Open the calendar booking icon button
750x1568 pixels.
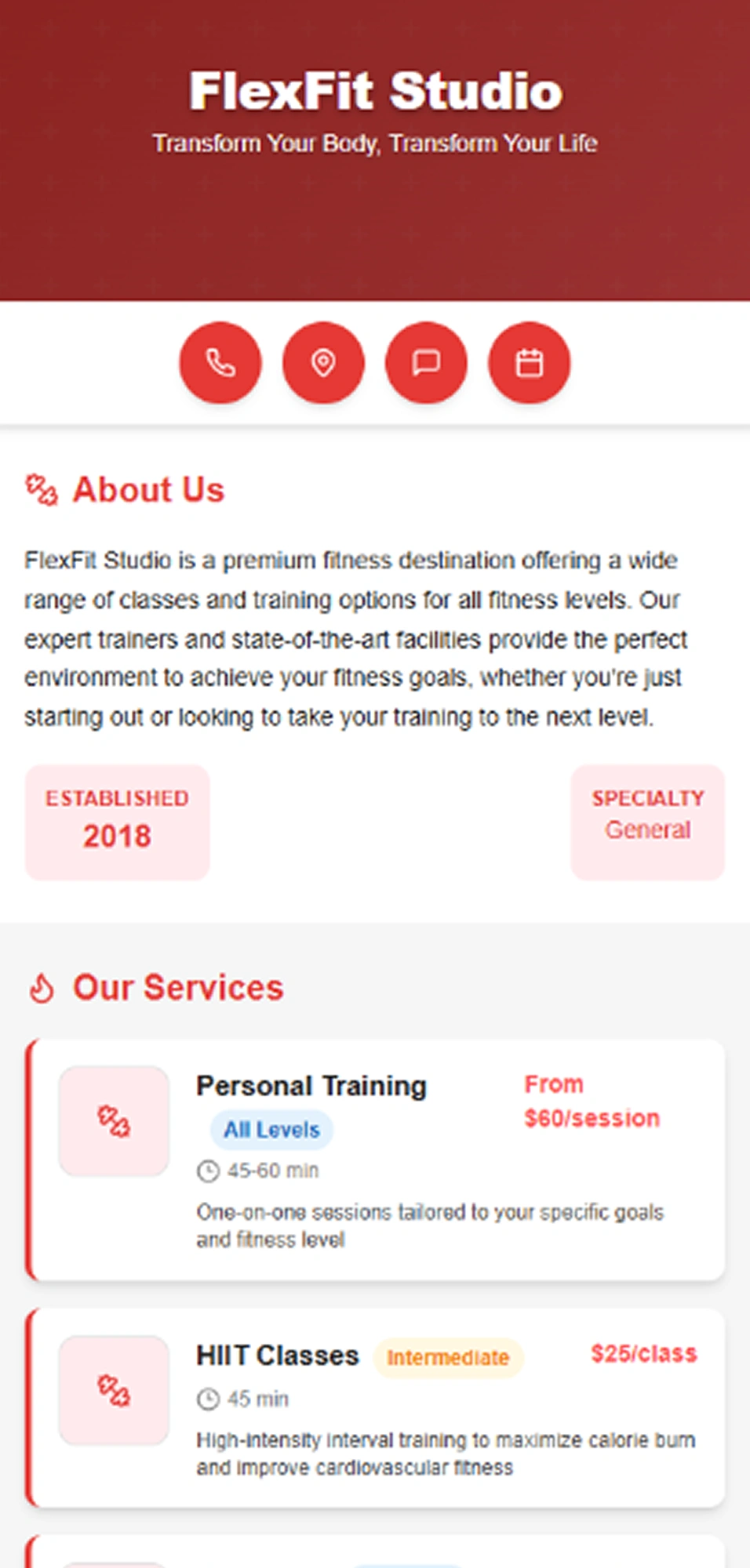[529, 363]
